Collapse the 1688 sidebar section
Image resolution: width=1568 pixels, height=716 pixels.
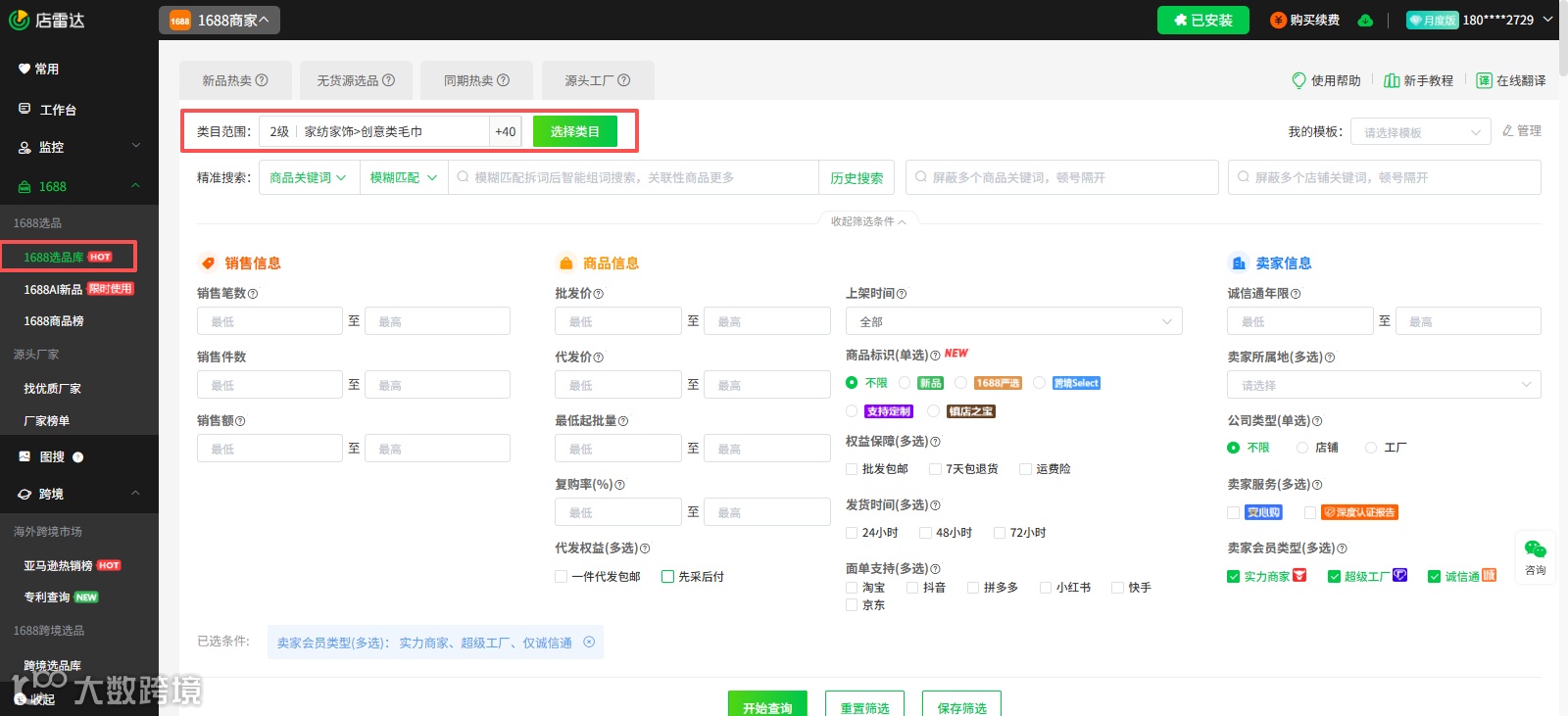pyautogui.click(x=135, y=186)
